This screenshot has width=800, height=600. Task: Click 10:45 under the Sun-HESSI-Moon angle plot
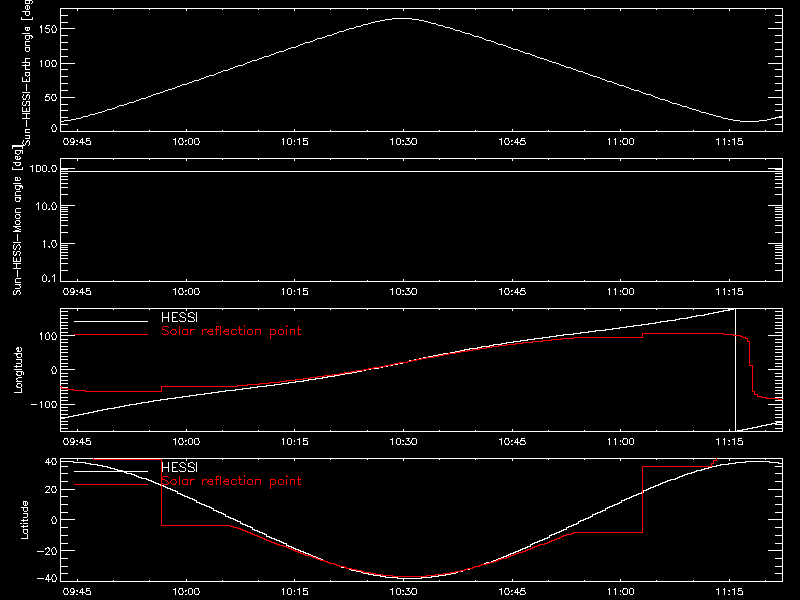tap(512, 292)
